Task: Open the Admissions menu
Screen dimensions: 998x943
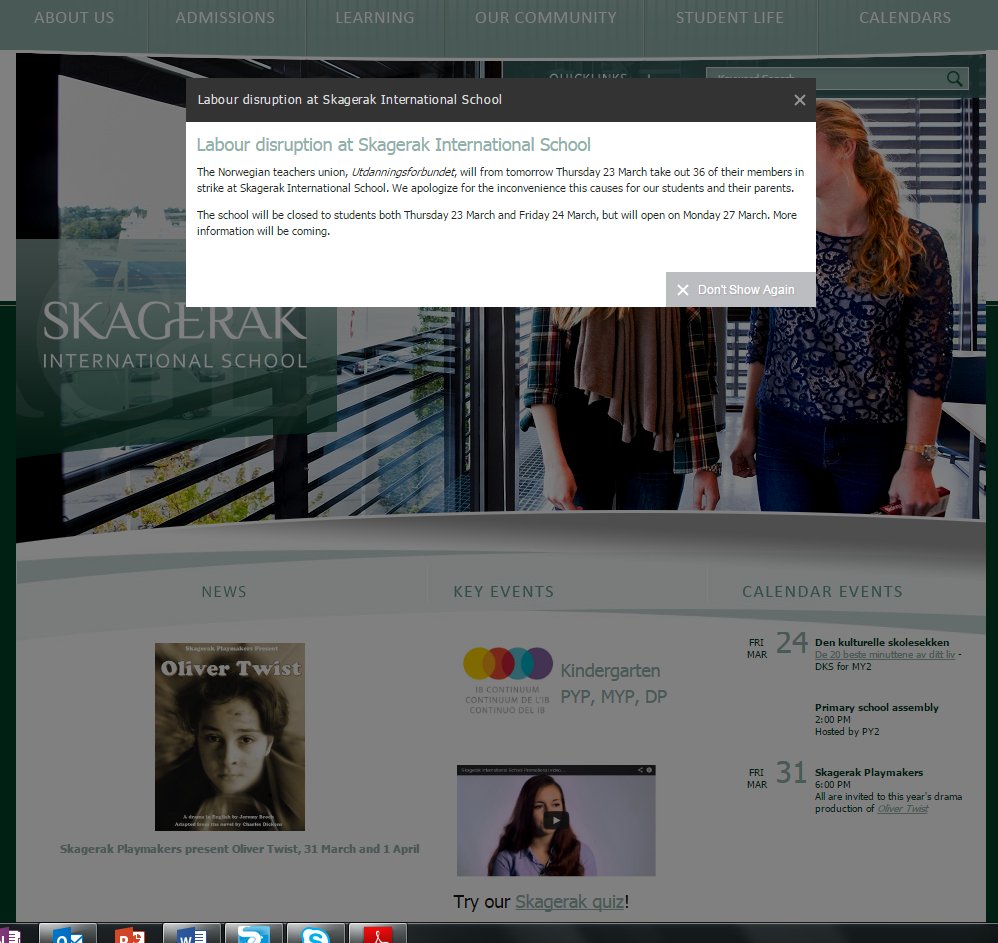Action: [x=225, y=18]
